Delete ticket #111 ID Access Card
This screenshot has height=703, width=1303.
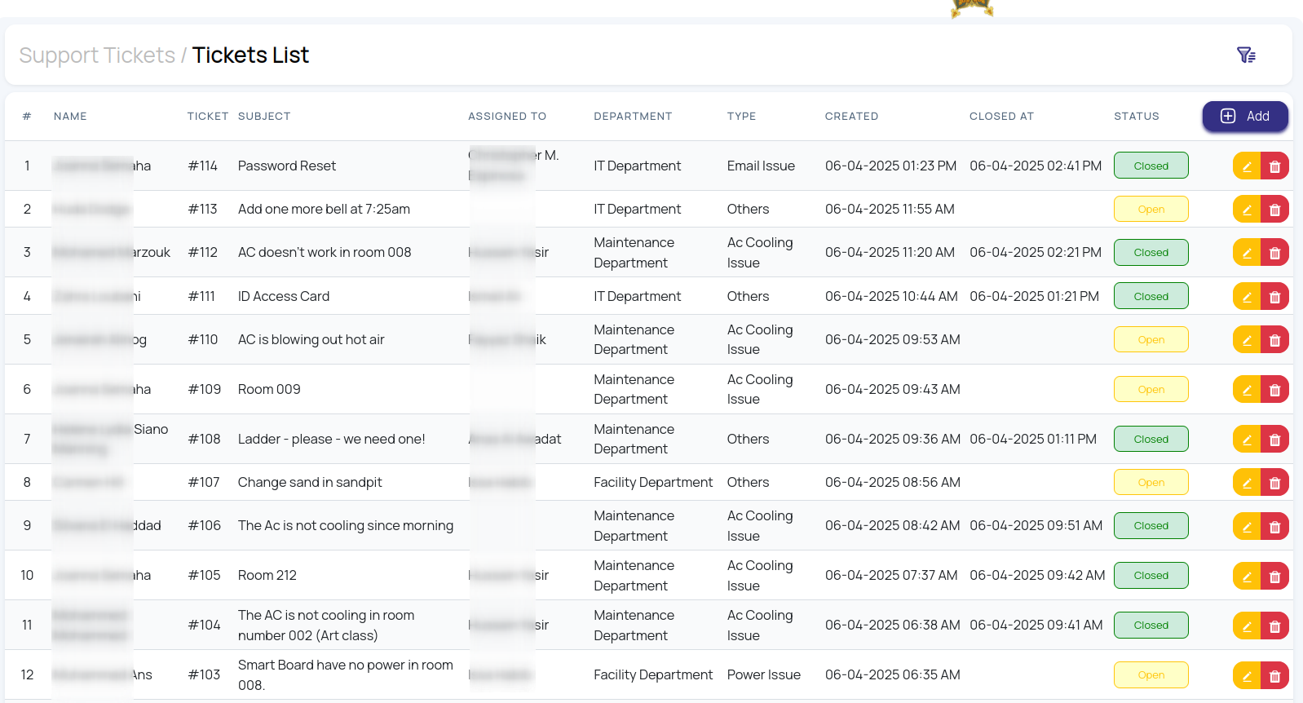pos(1275,296)
